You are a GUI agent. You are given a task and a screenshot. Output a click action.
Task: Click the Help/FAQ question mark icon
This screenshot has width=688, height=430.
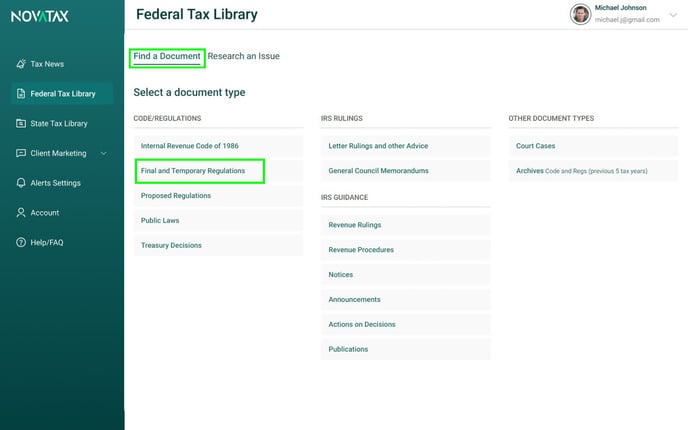pyautogui.click(x=21, y=242)
